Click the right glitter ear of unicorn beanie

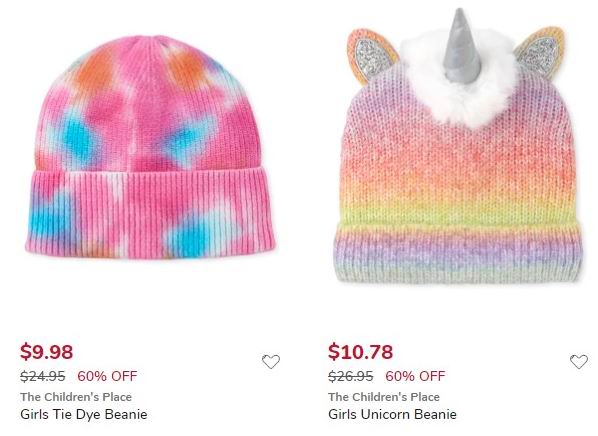pos(540,51)
